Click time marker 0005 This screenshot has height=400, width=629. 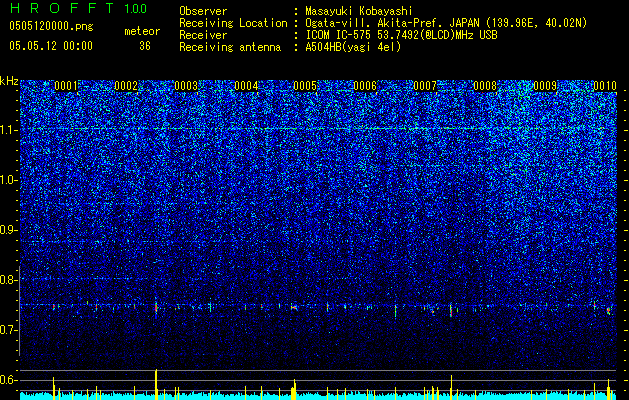(305, 86)
